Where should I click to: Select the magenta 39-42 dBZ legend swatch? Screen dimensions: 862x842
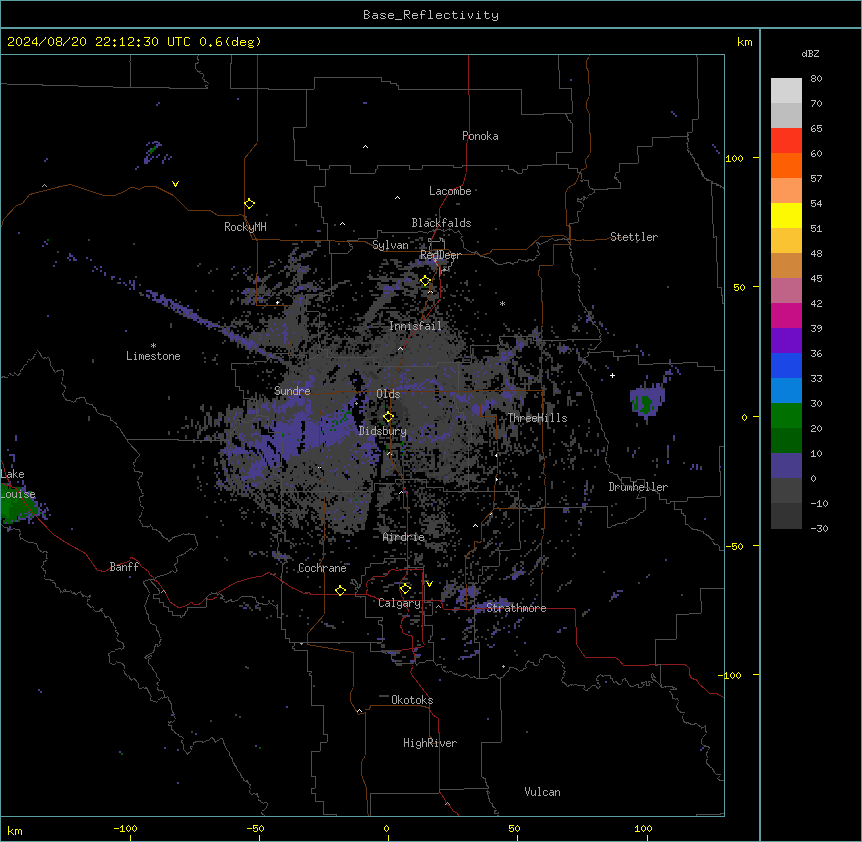[x=786, y=315]
